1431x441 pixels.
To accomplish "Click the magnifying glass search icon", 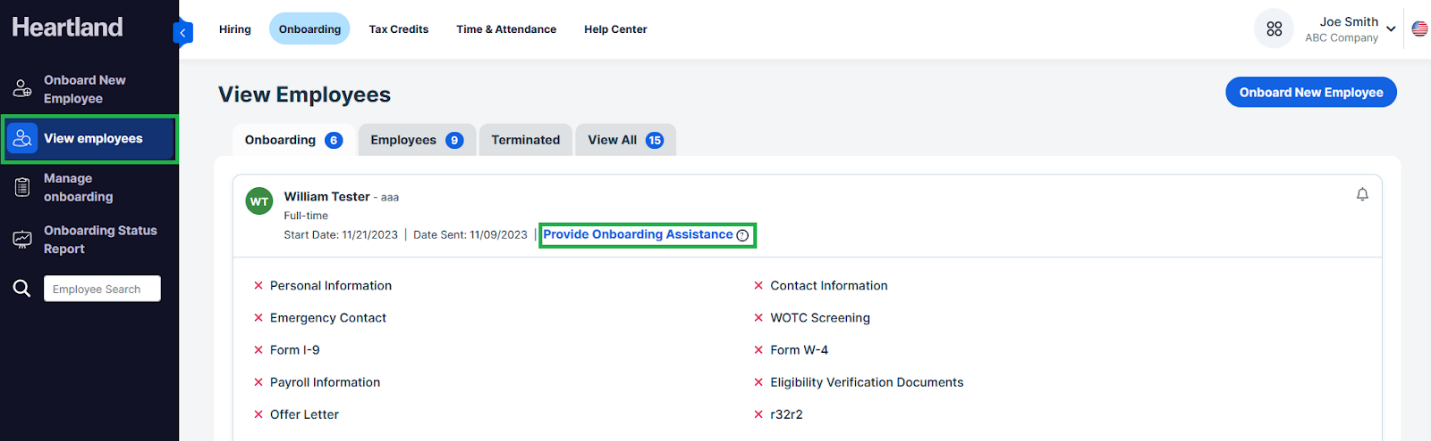I will coord(21,289).
